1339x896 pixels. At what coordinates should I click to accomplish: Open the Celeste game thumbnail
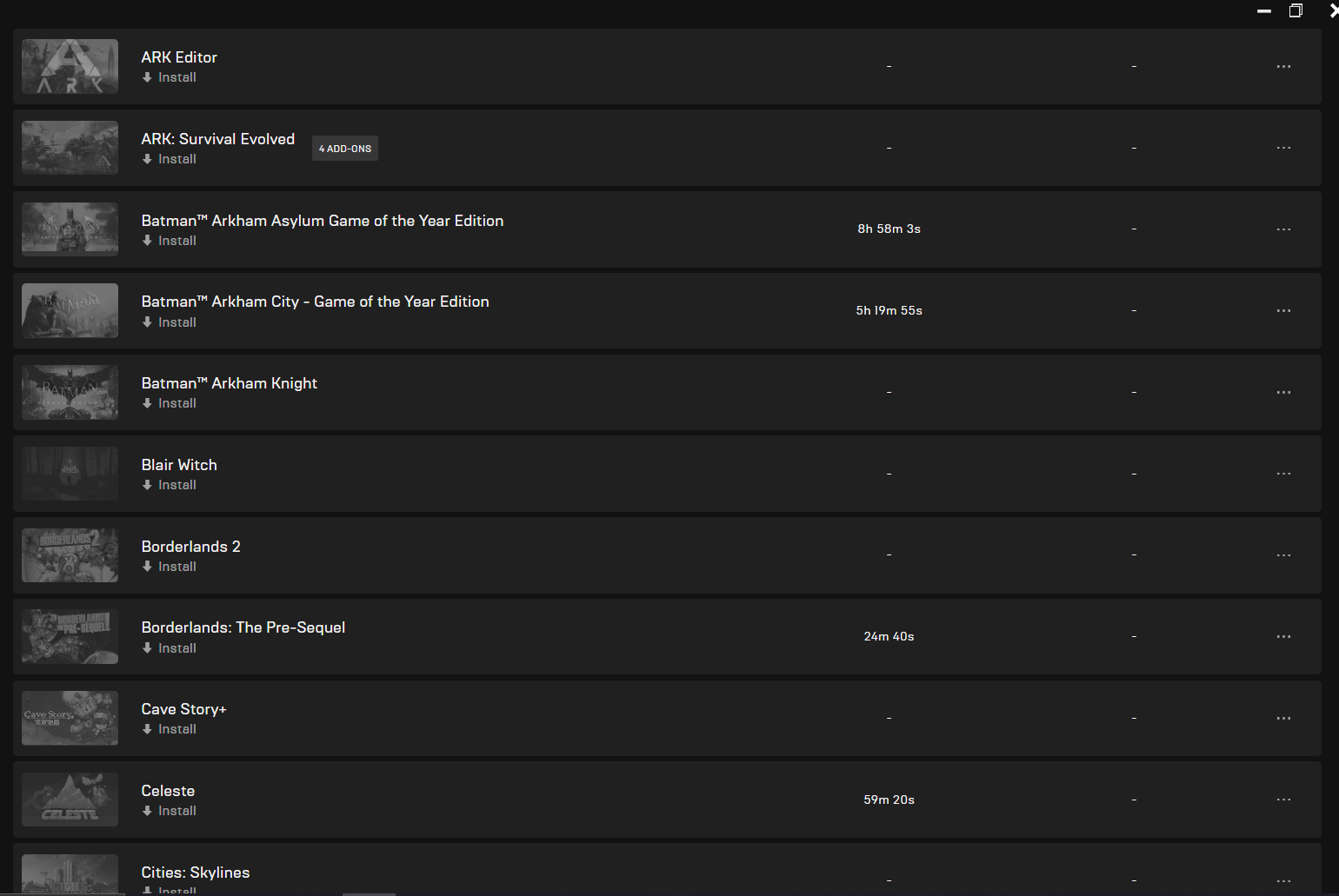tap(70, 800)
